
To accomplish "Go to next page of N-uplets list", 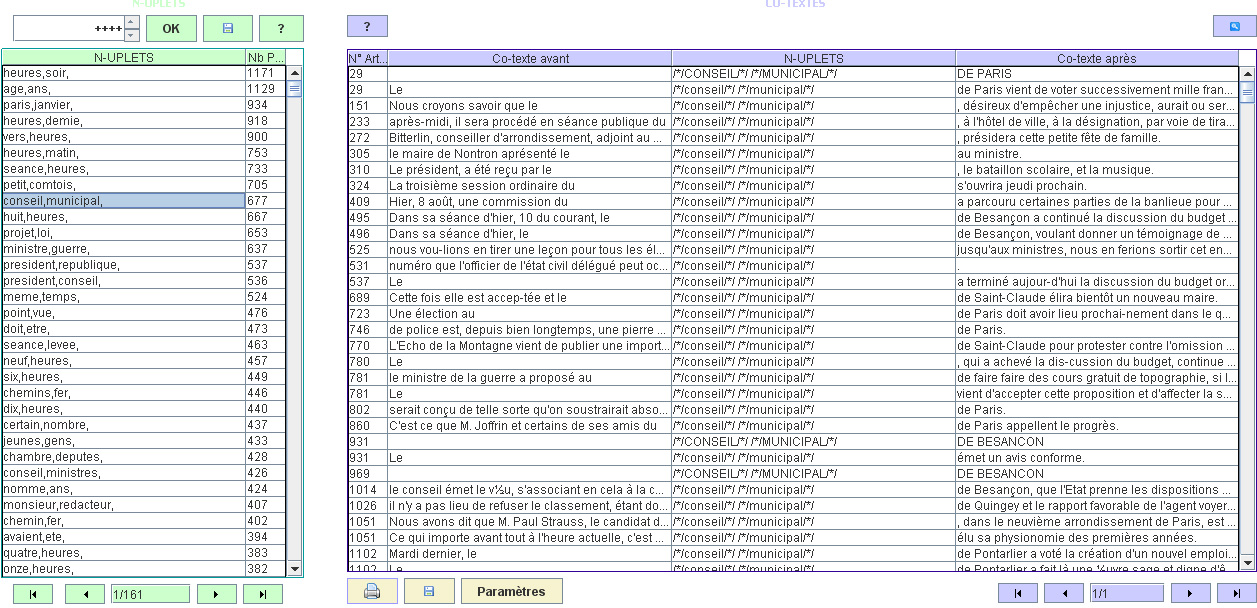I will (x=216, y=594).
